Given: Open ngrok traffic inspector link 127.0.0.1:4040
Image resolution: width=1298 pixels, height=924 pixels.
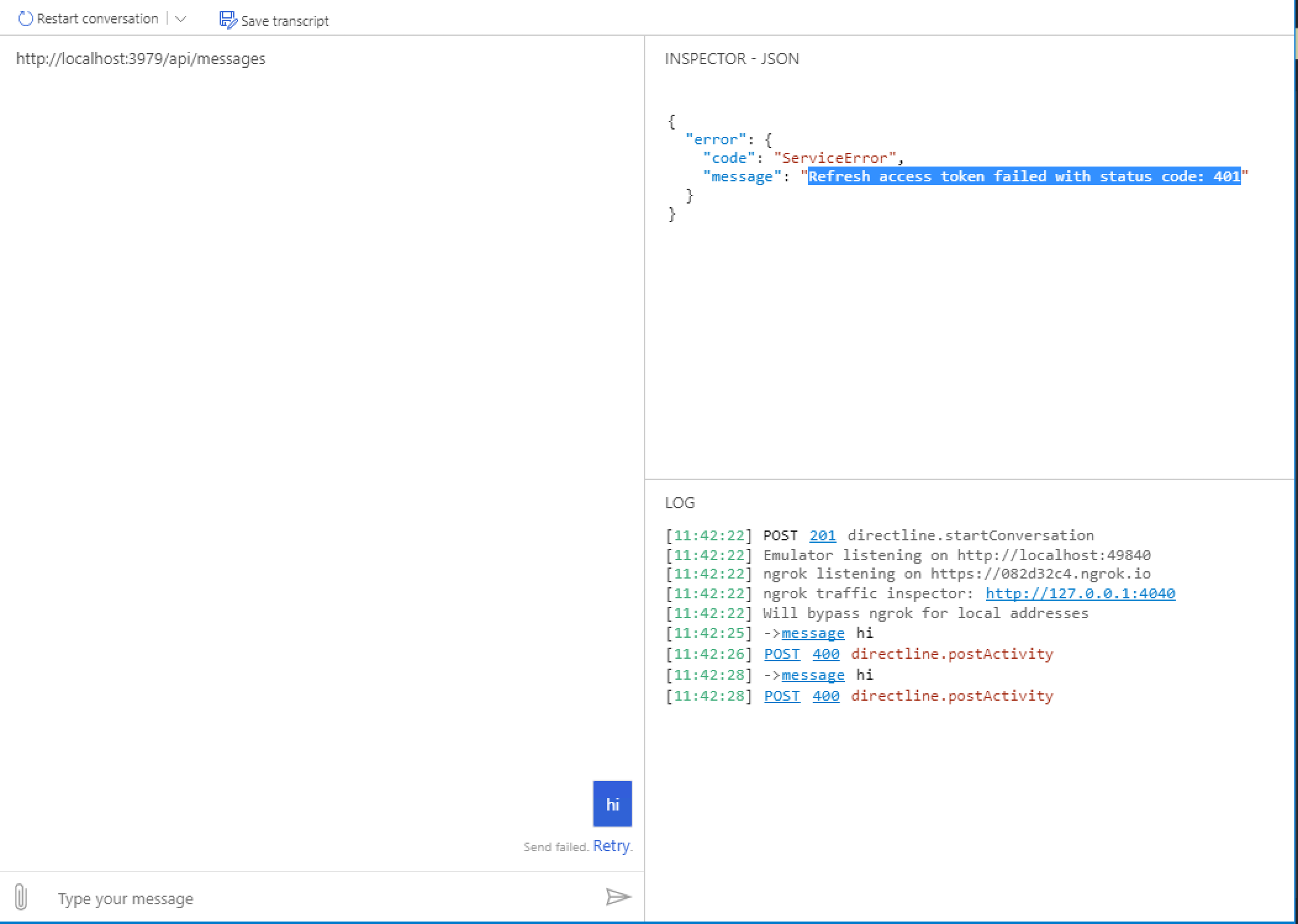Looking at the screenshot, I should click(x=1080, y=593).
